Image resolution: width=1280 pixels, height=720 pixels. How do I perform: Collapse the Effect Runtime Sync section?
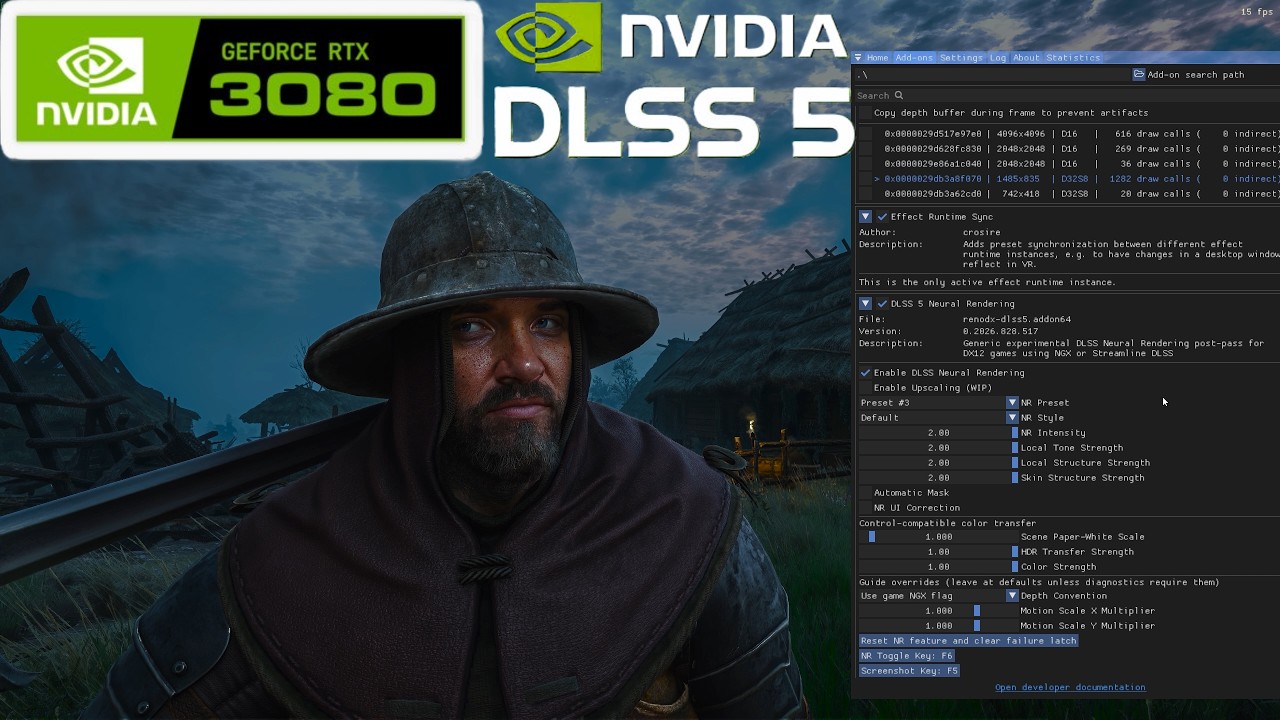pos(866,217)
